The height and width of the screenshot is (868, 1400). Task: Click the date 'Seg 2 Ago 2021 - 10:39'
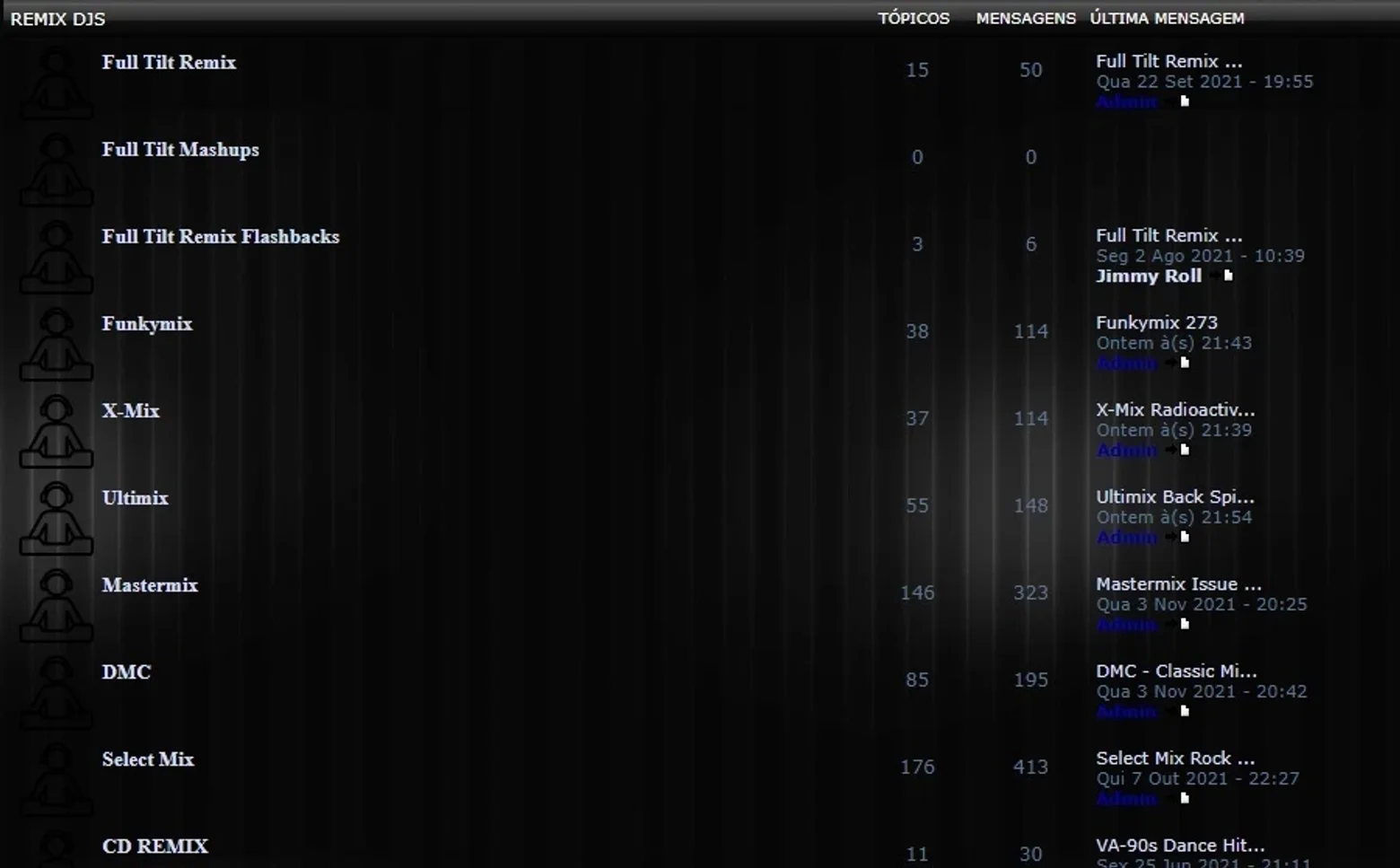(1201, 256)
